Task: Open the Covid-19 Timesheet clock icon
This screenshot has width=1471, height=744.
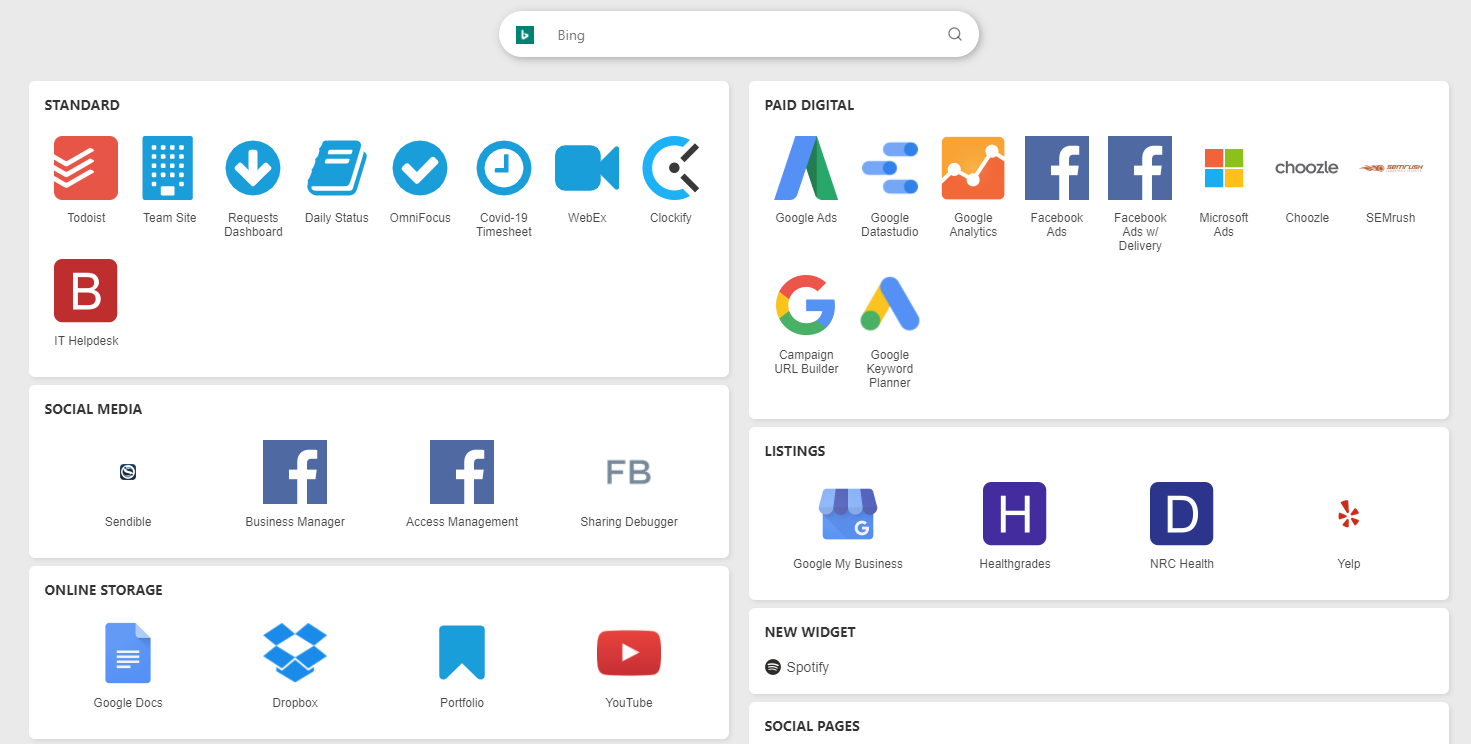Action: (x=504, y=168)
